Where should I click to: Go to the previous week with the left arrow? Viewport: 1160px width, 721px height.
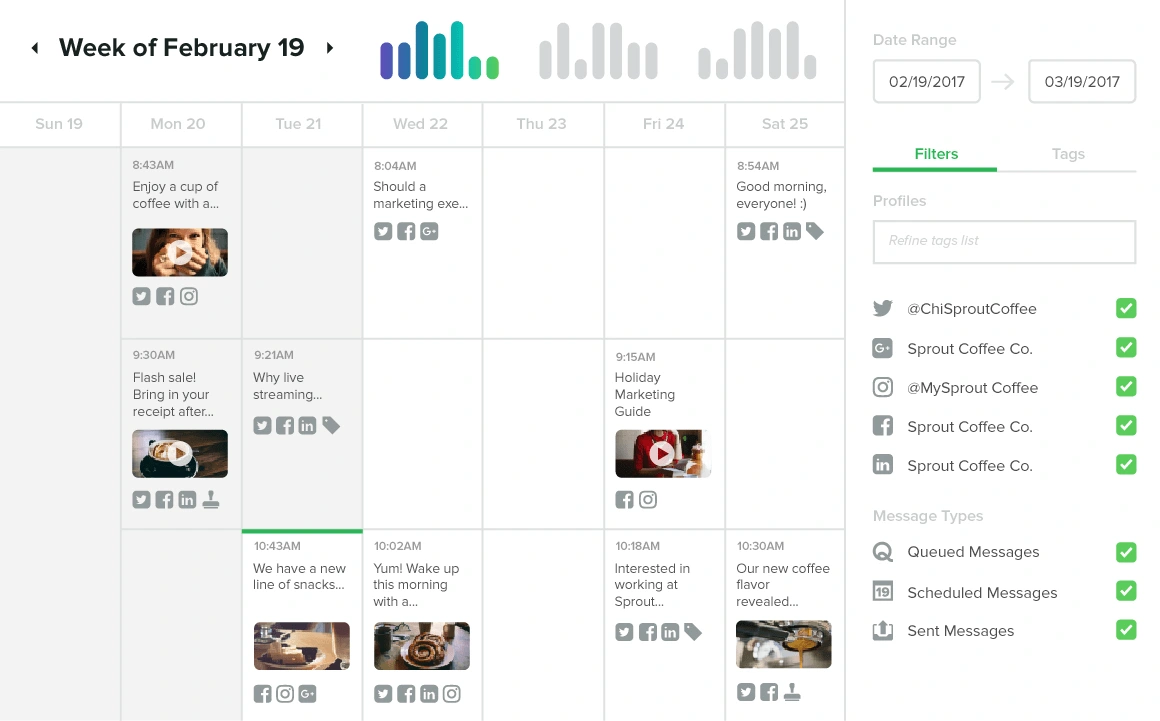pos(35,48)
